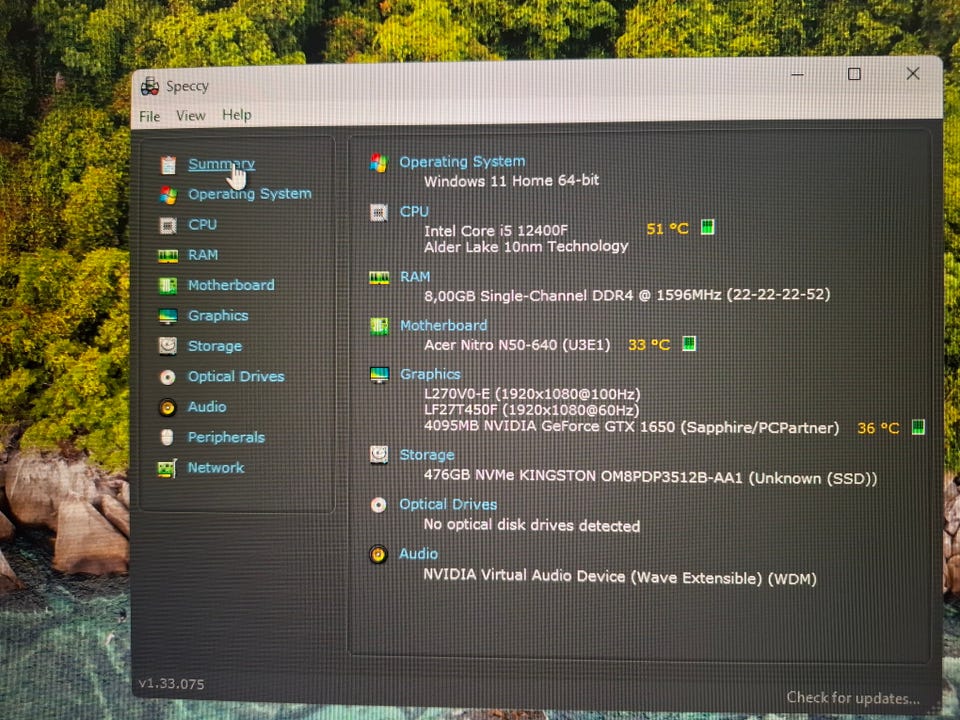Click the text Intel Core i5 12400F

click(x=496, y=231)
